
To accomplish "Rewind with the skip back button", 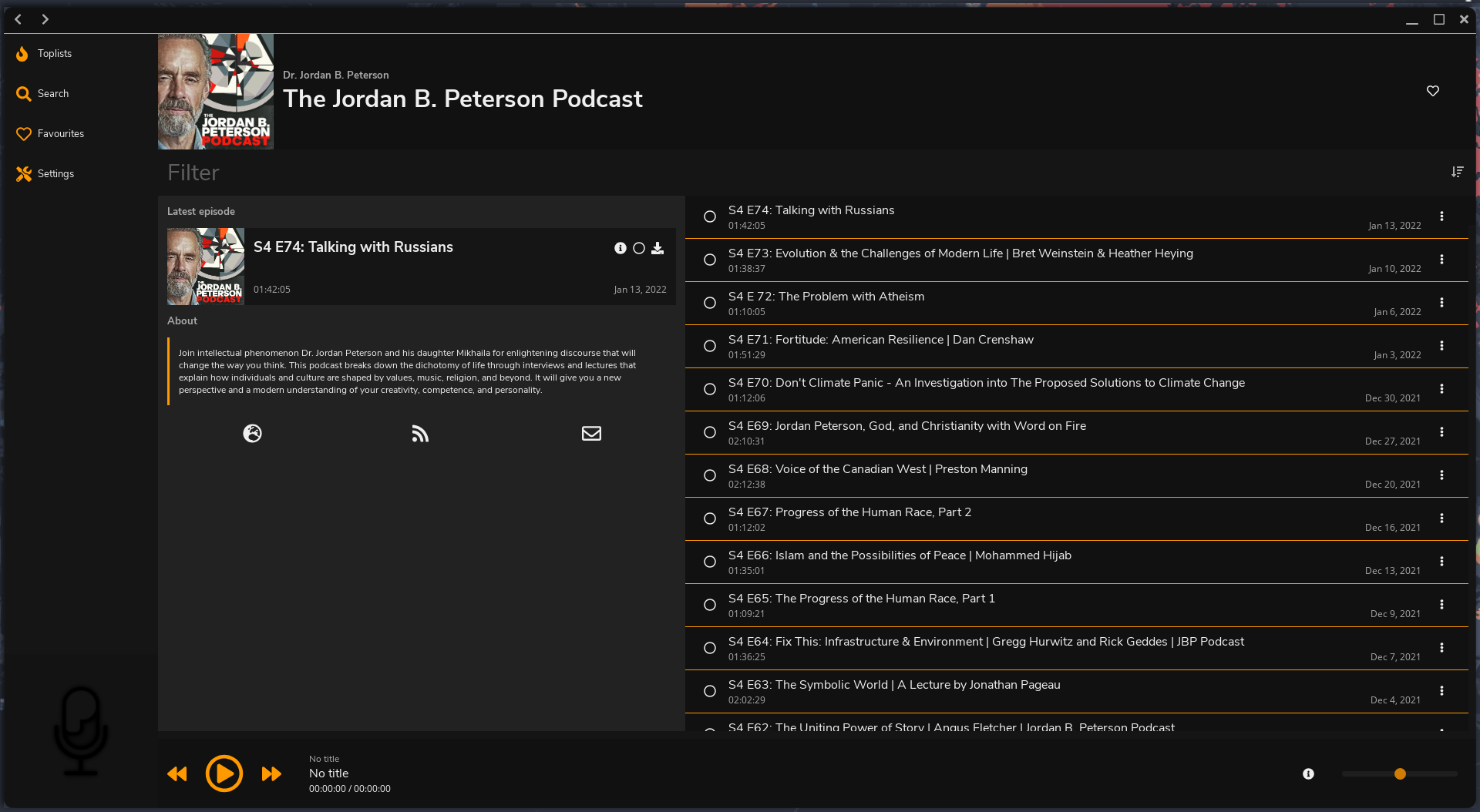I will point(177,773).
